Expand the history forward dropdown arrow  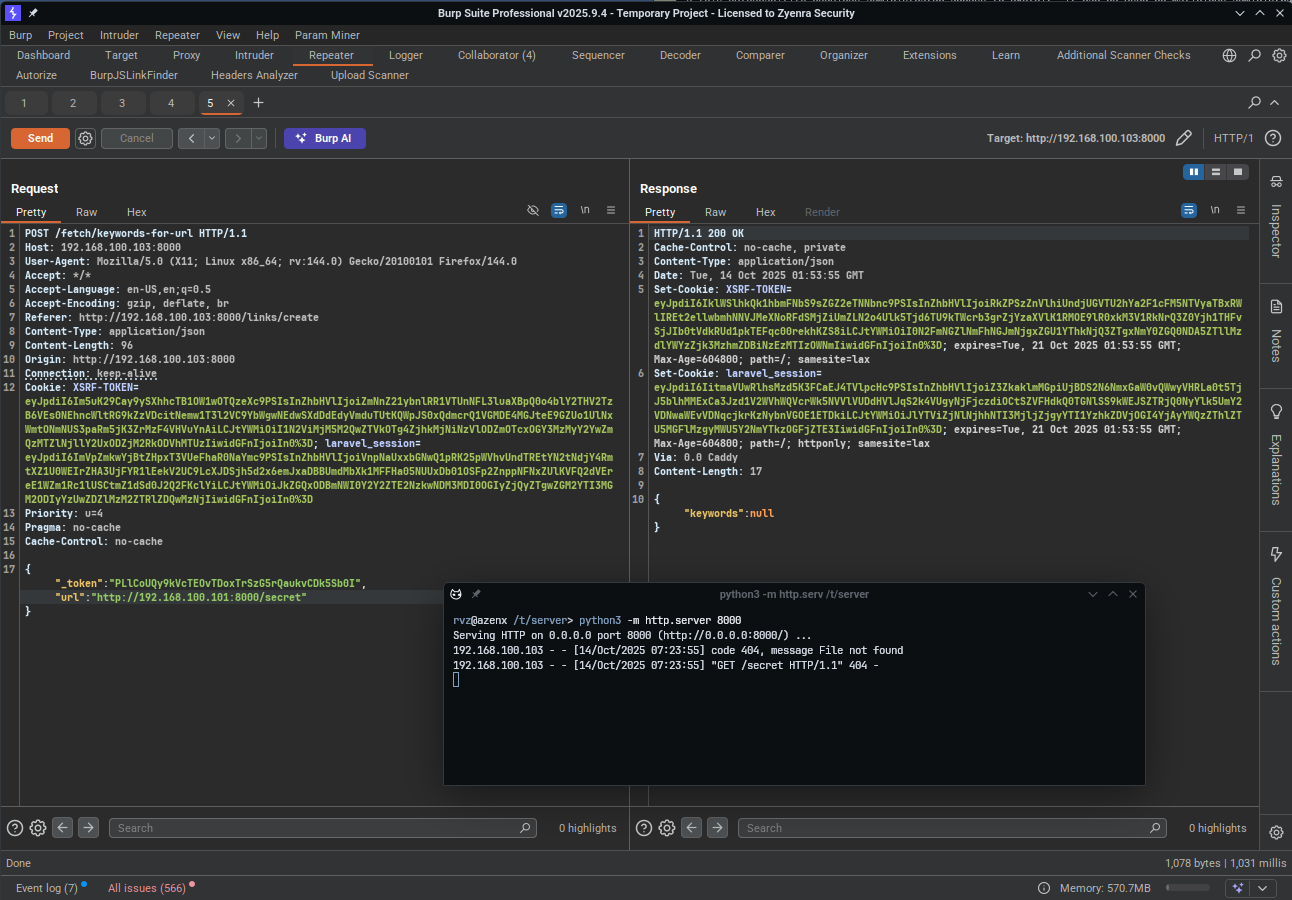(x=259, y=138)
